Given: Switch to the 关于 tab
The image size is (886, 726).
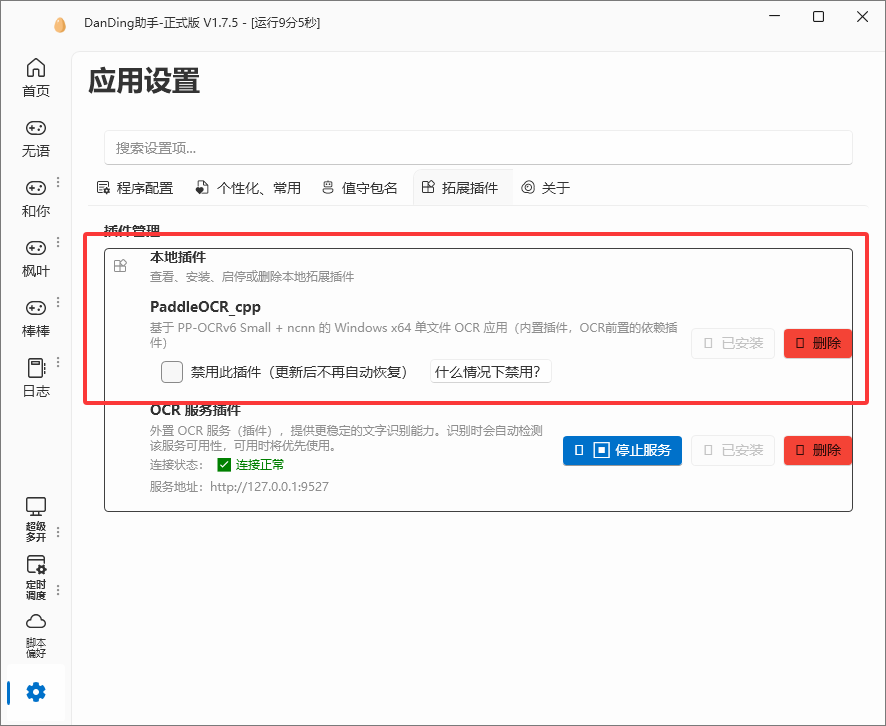Looking at the screenshot, I should pos(546,188).
